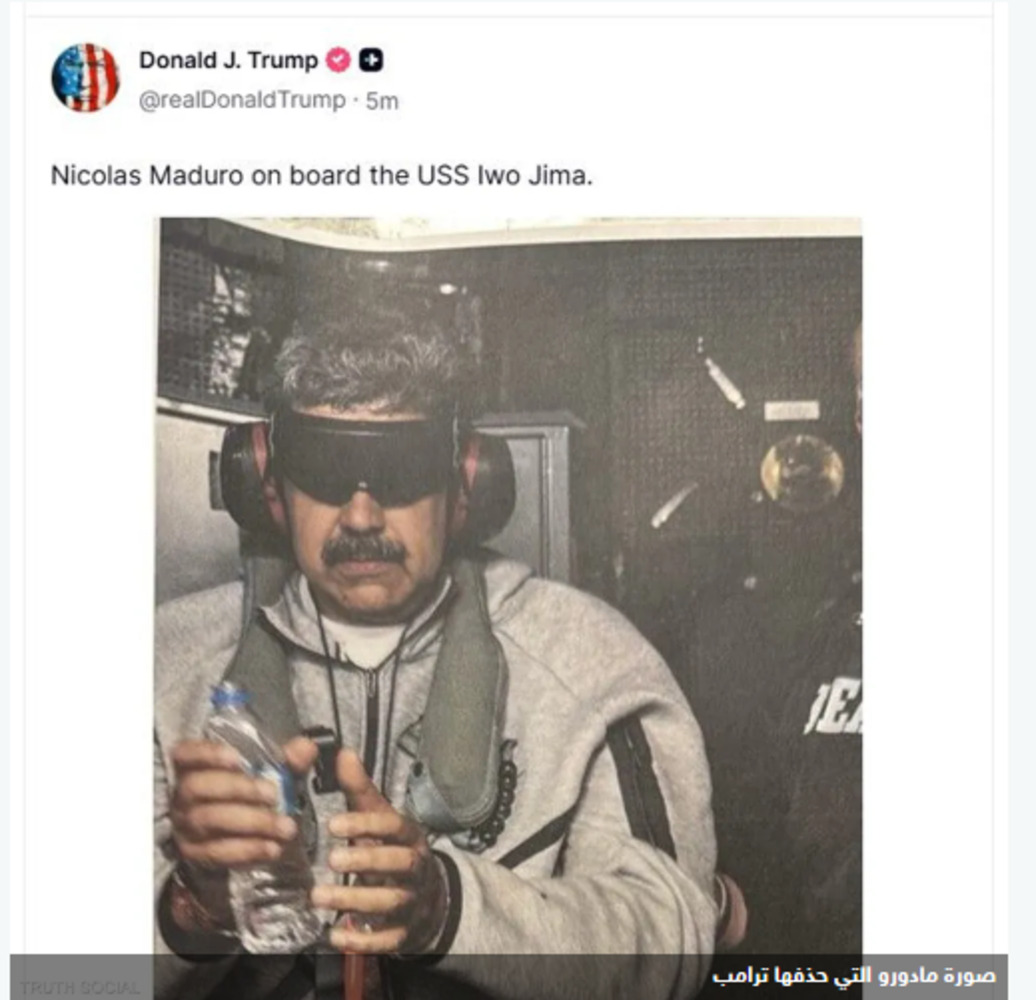Click the dark goggles in the photo

click(364, 454)
